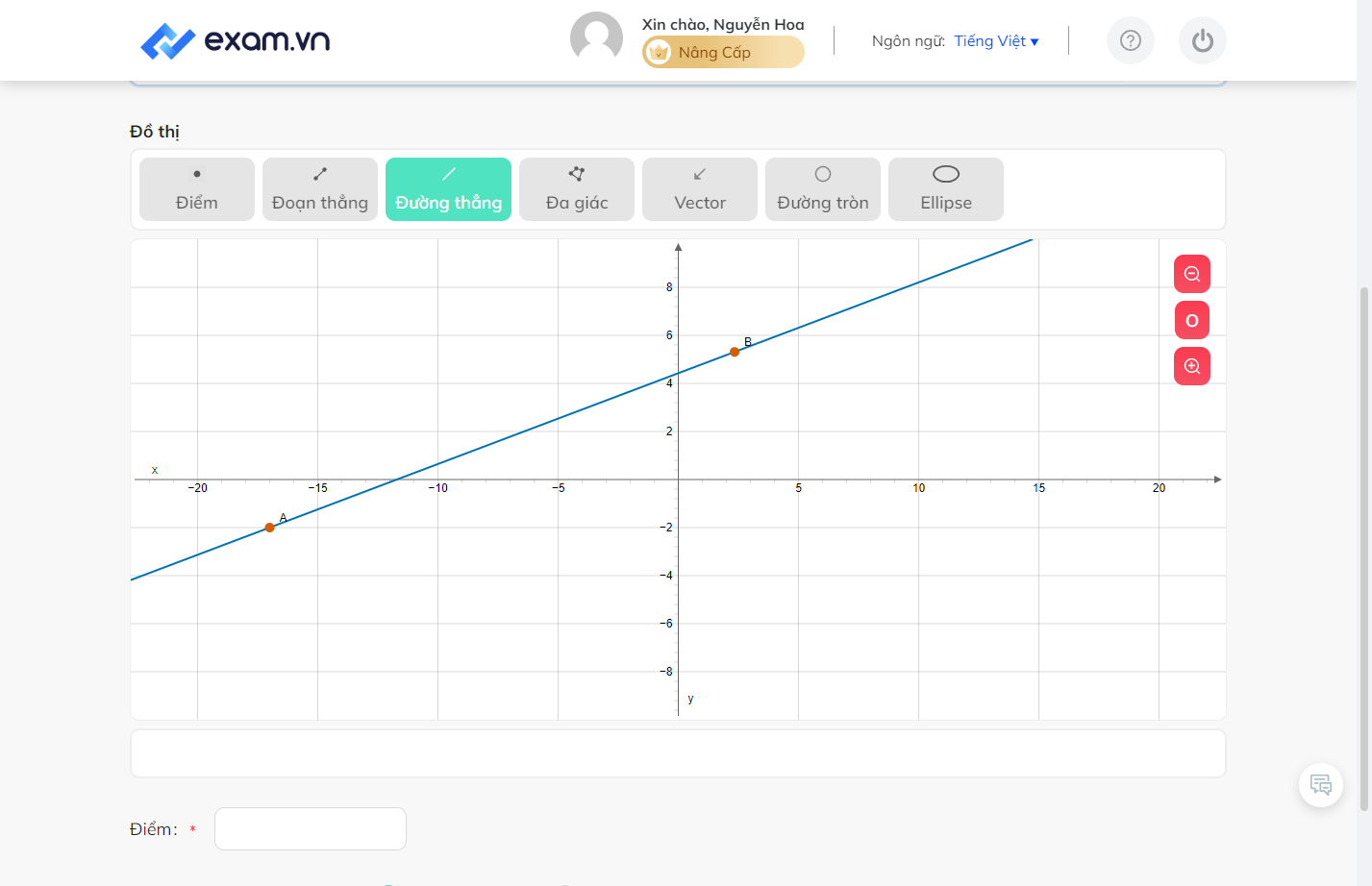This screenshot has height=886, width=1372.
Task: Click the empty text box below the graph
Action: [x=678, y=753]
